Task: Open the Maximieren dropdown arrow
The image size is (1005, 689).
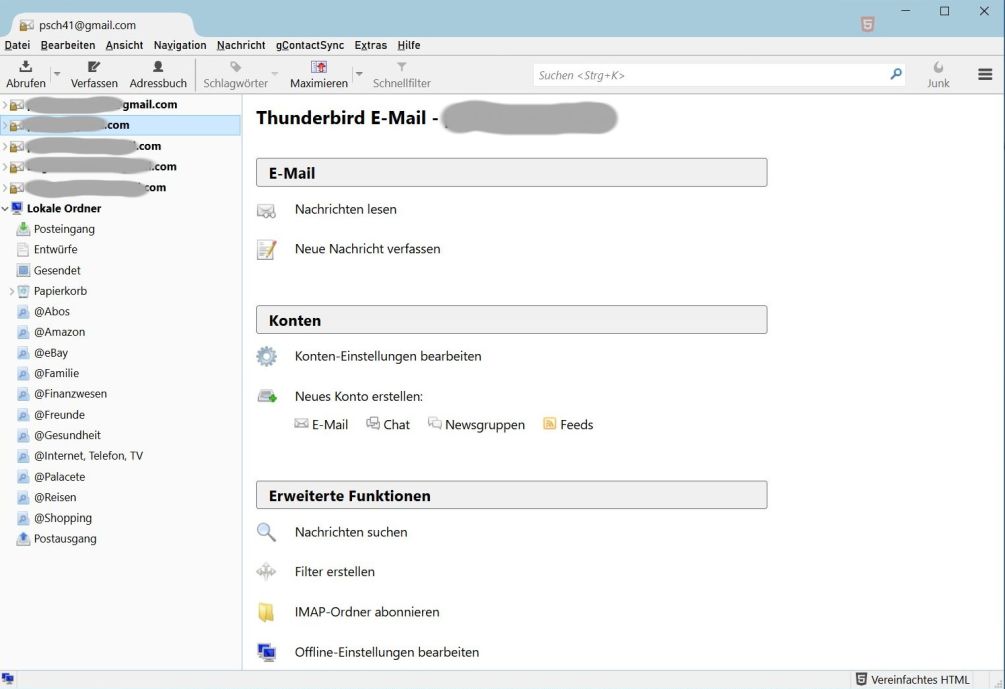Action: click(x=359, y=74)
